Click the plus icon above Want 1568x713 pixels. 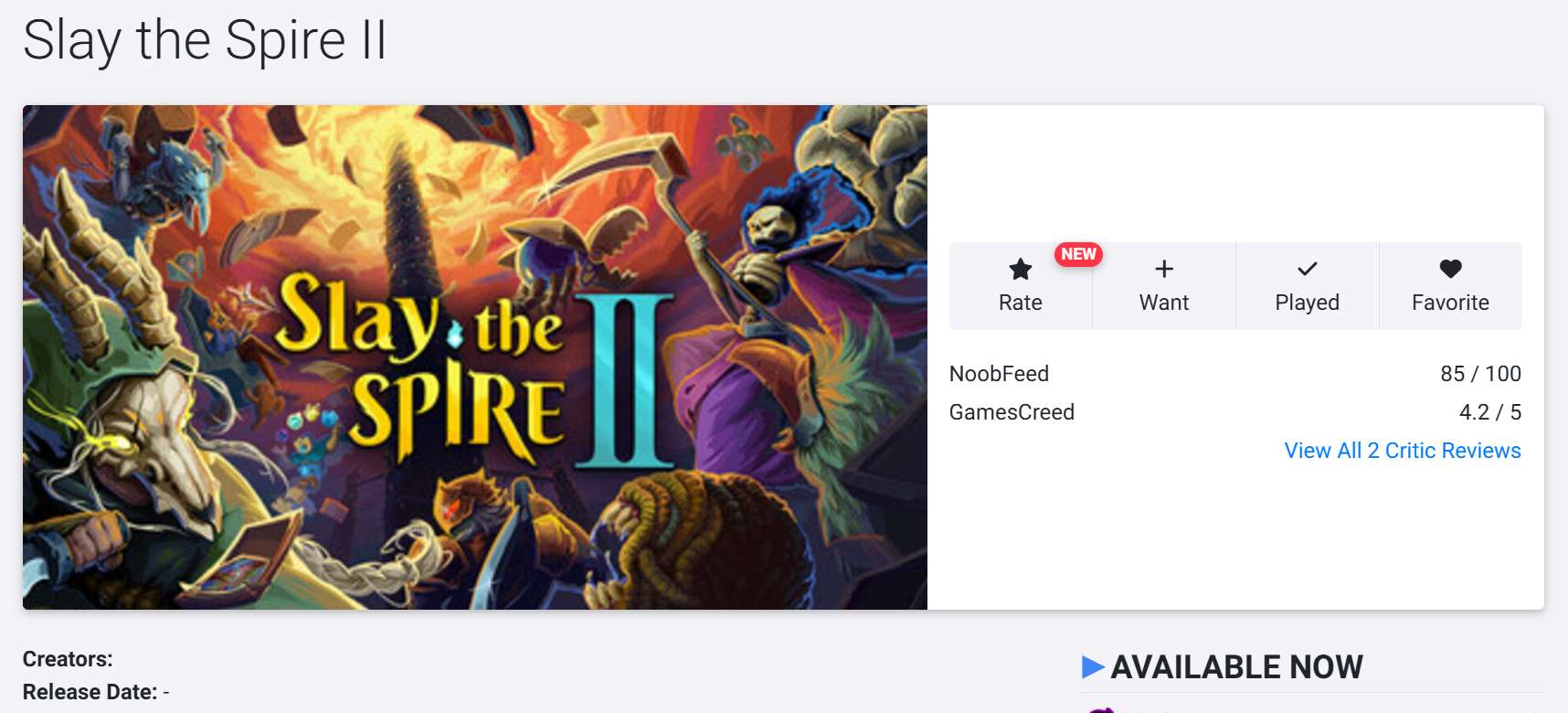(x=1164, y=269)
